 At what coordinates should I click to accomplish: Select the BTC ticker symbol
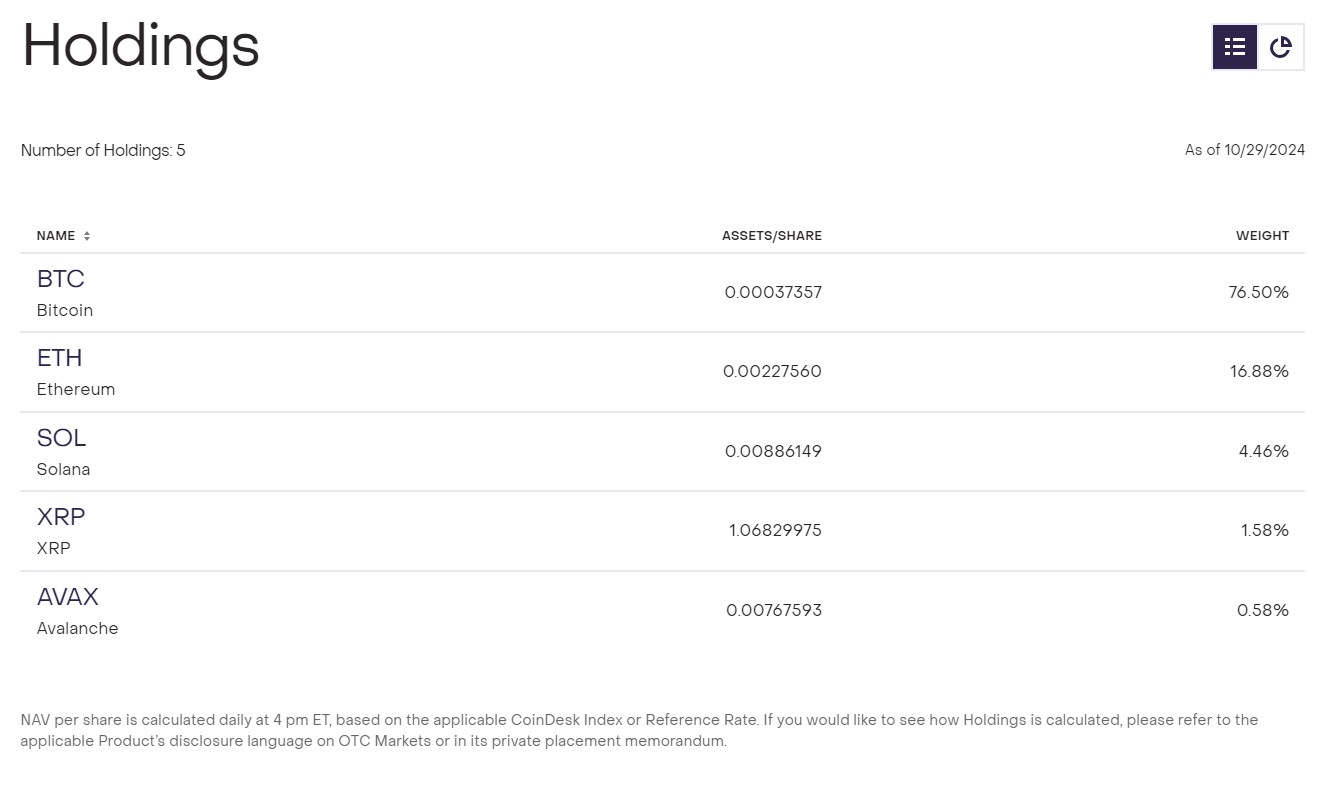pyautogui.click(x=60, y=279)
